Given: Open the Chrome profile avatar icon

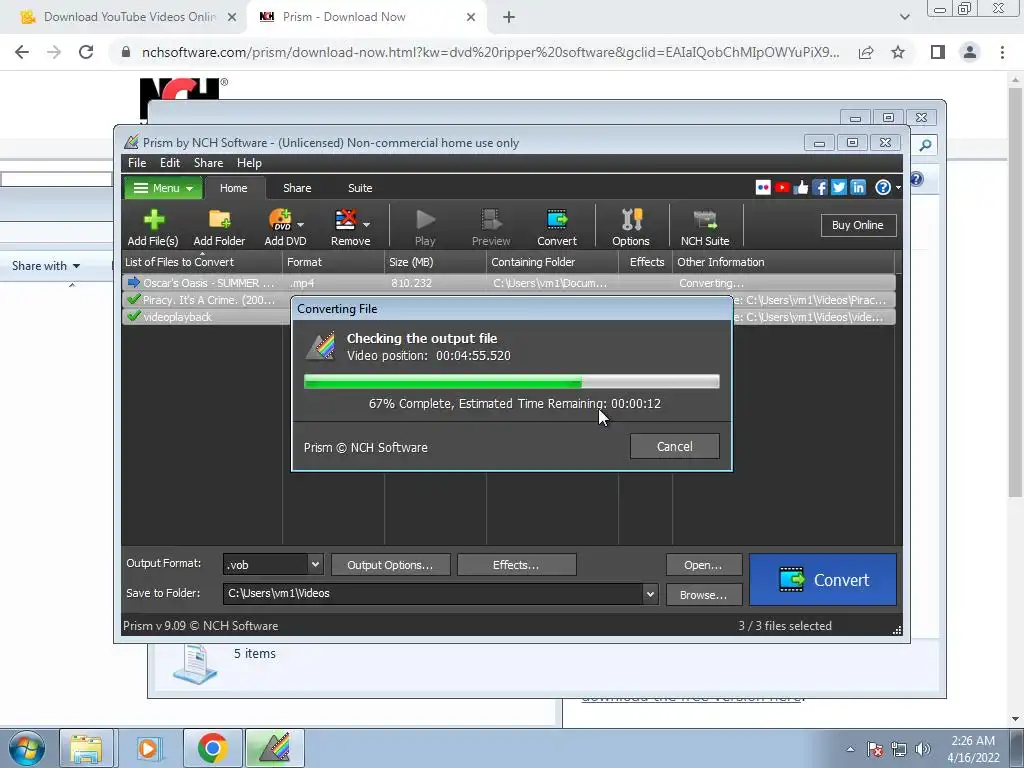Looking at the screenshot, I should click(970, 52).
